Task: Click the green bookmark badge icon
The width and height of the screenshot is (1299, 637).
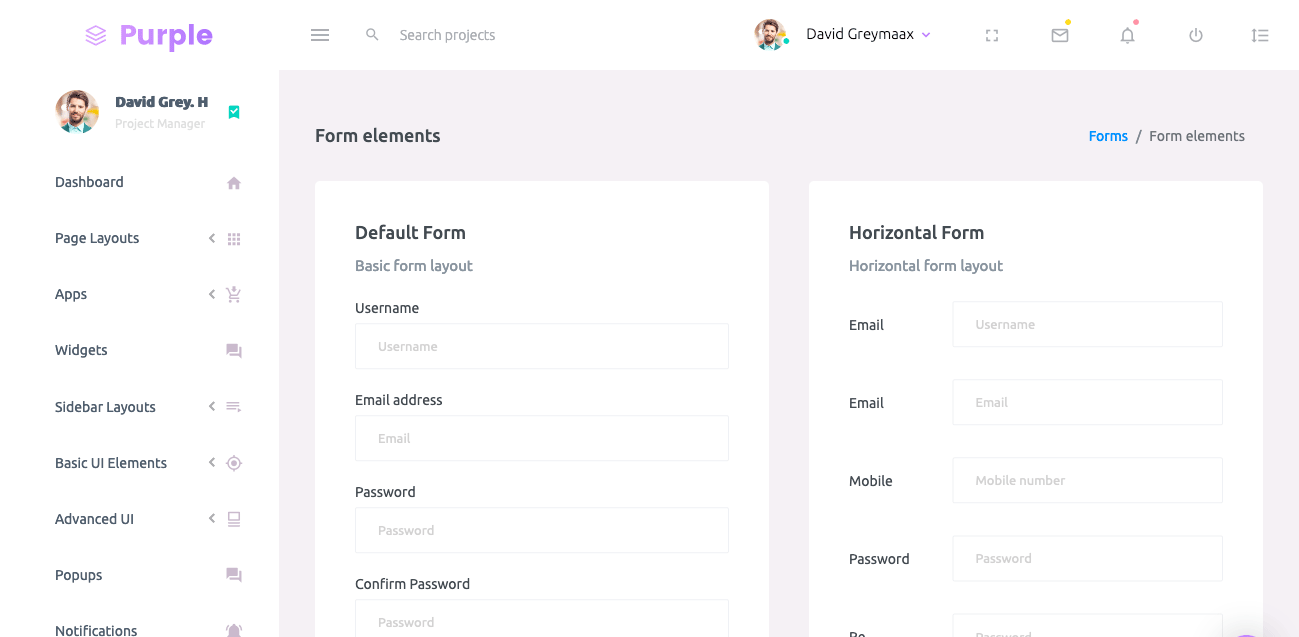Action: [x=234, y=112]
